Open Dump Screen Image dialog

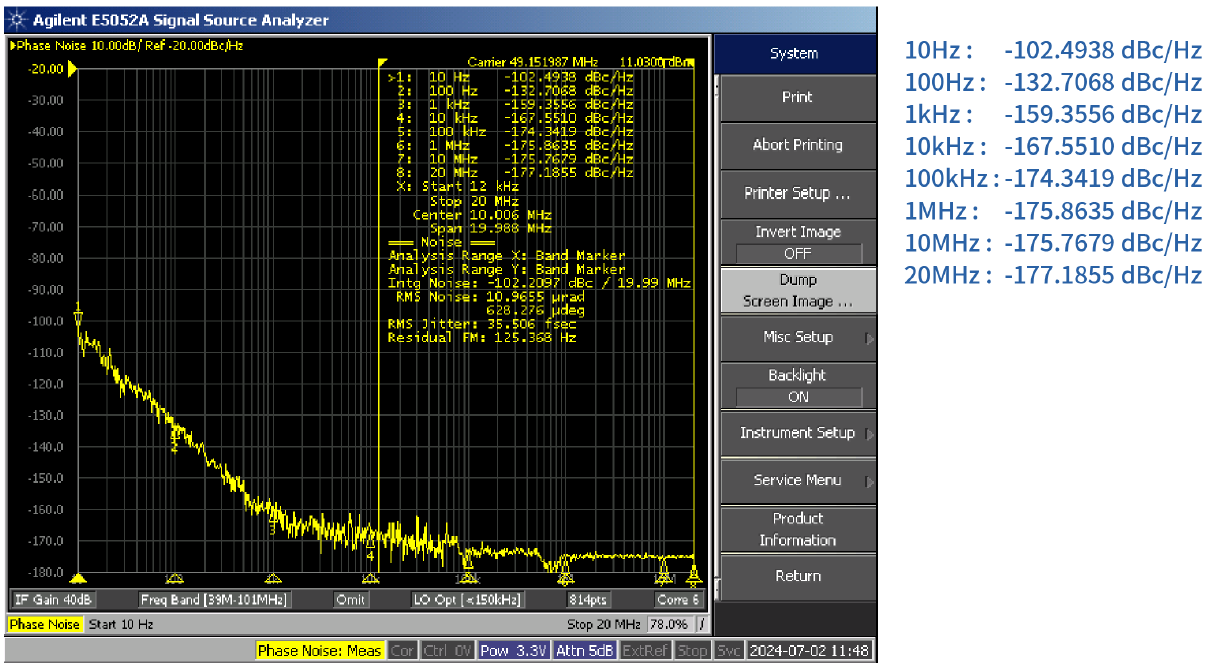click(x=797, y=290)
